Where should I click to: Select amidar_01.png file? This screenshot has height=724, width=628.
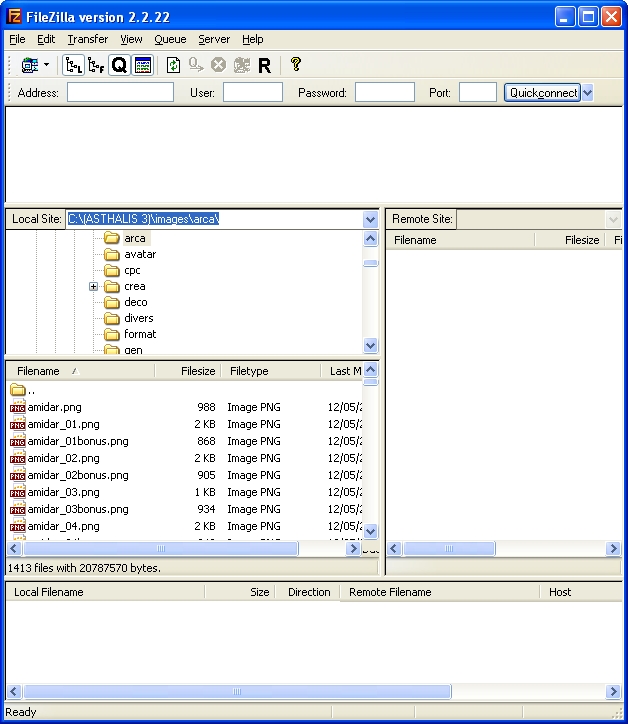click(63, 424)
